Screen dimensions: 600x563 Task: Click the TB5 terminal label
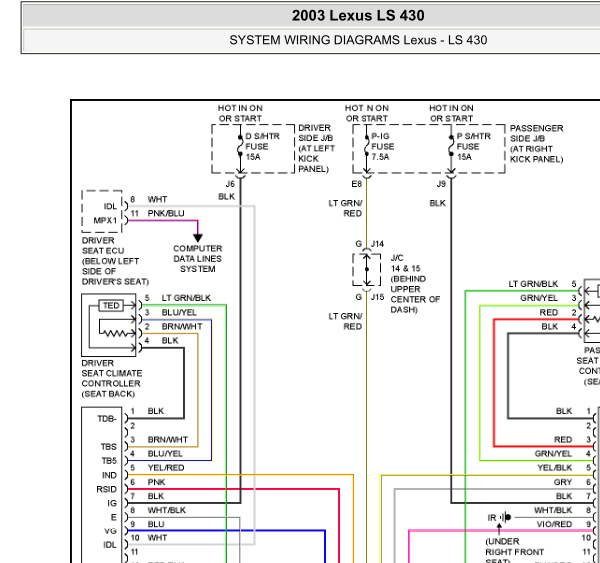click(x=109, y=460)
